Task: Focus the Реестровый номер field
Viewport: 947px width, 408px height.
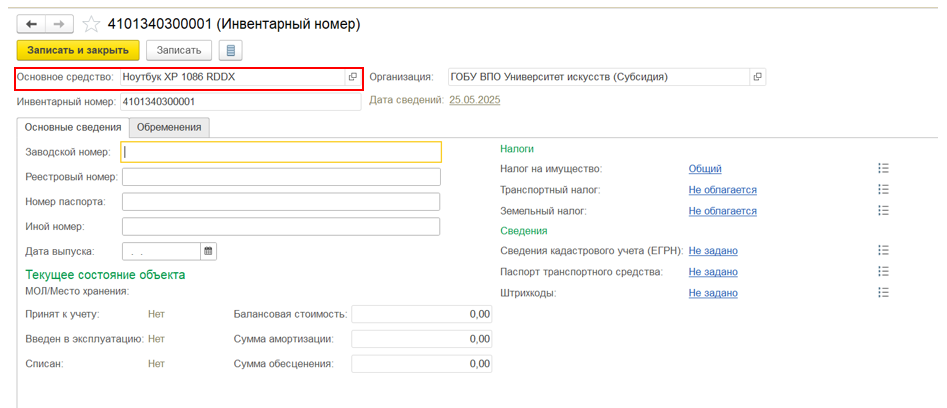Action: [281, 177]
